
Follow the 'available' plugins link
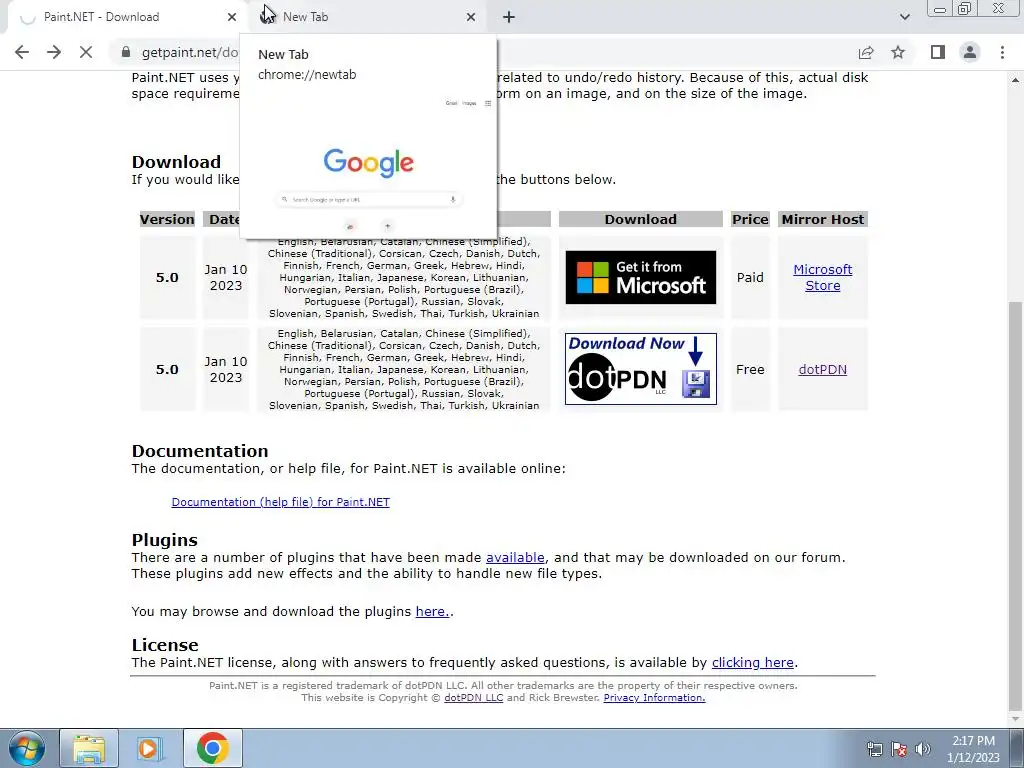coord(515,558)
